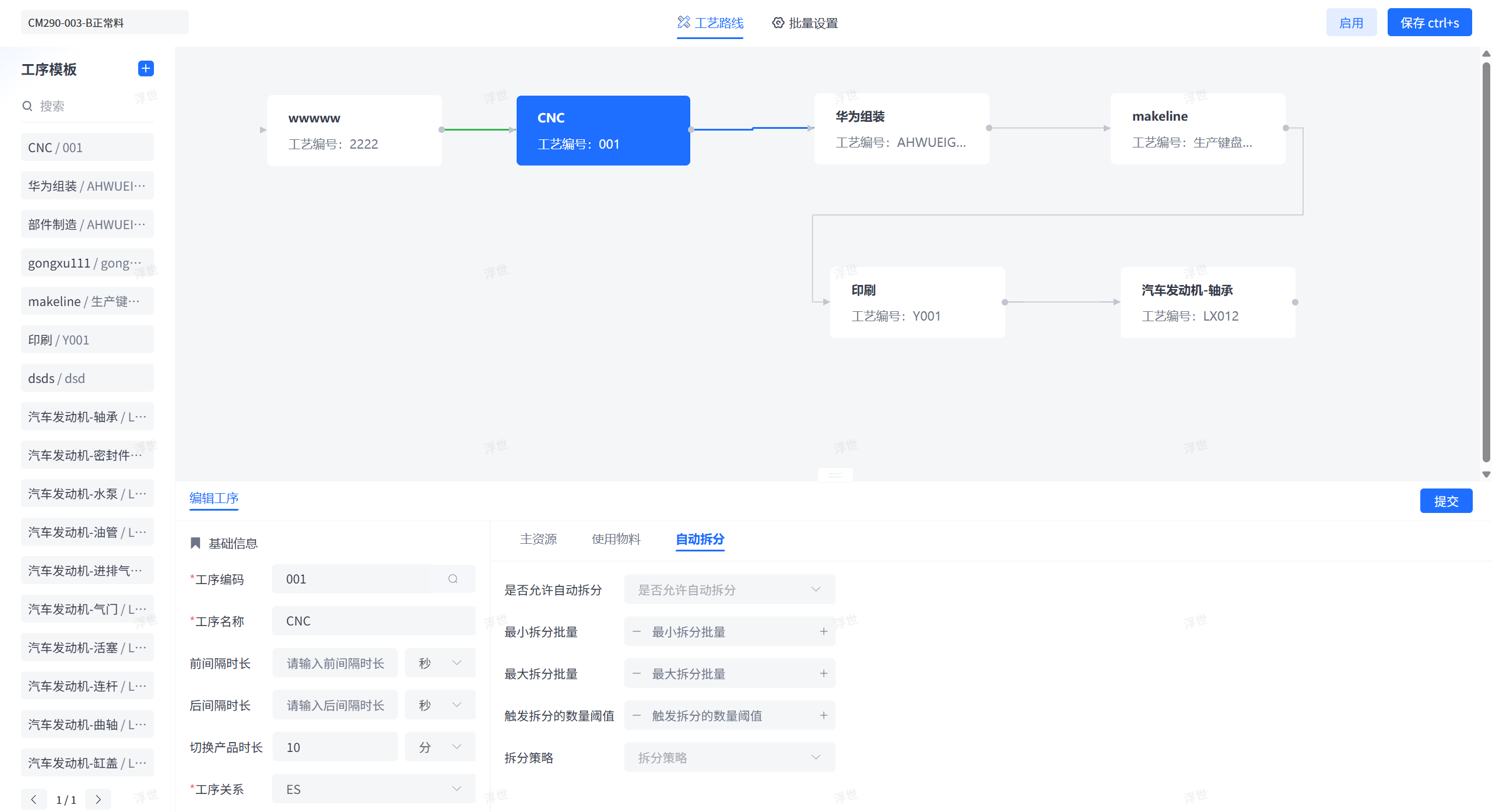Switch to the 批量设置 tab
Image resolution: width=1492 pixels, height=812 pixels.
[805, 23]
